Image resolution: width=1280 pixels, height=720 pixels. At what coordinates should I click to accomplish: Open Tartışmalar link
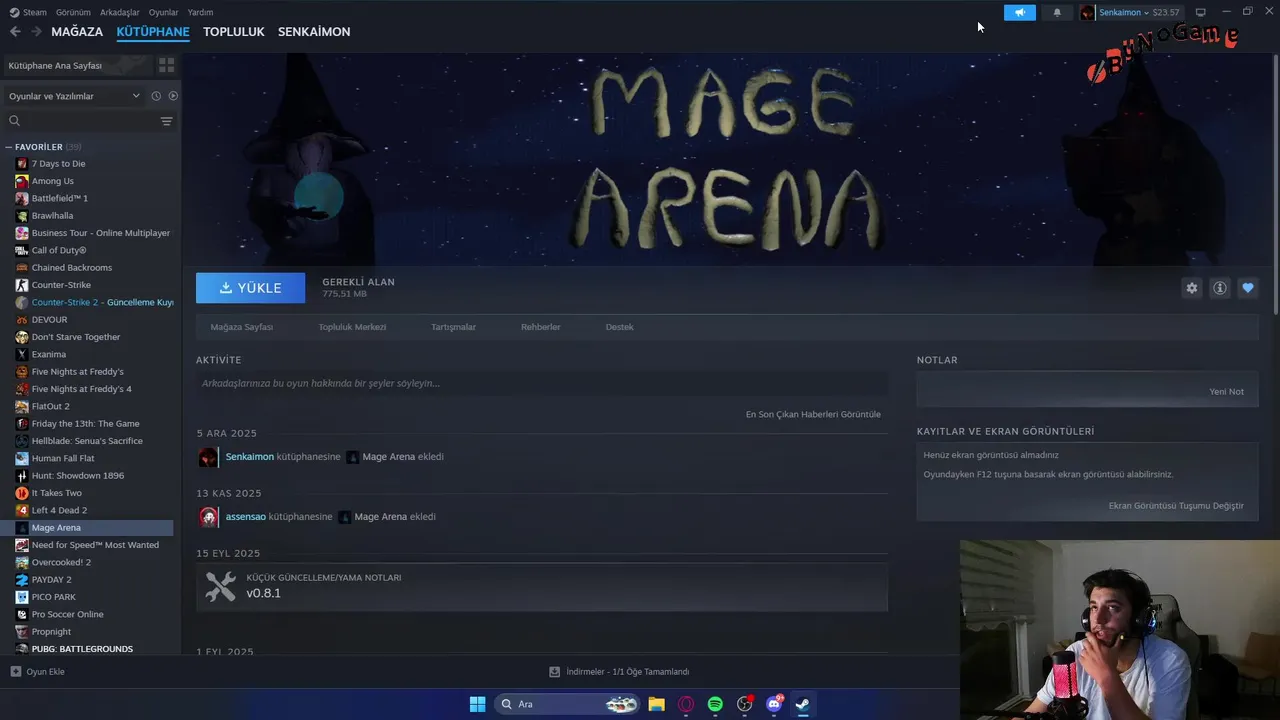453,327
